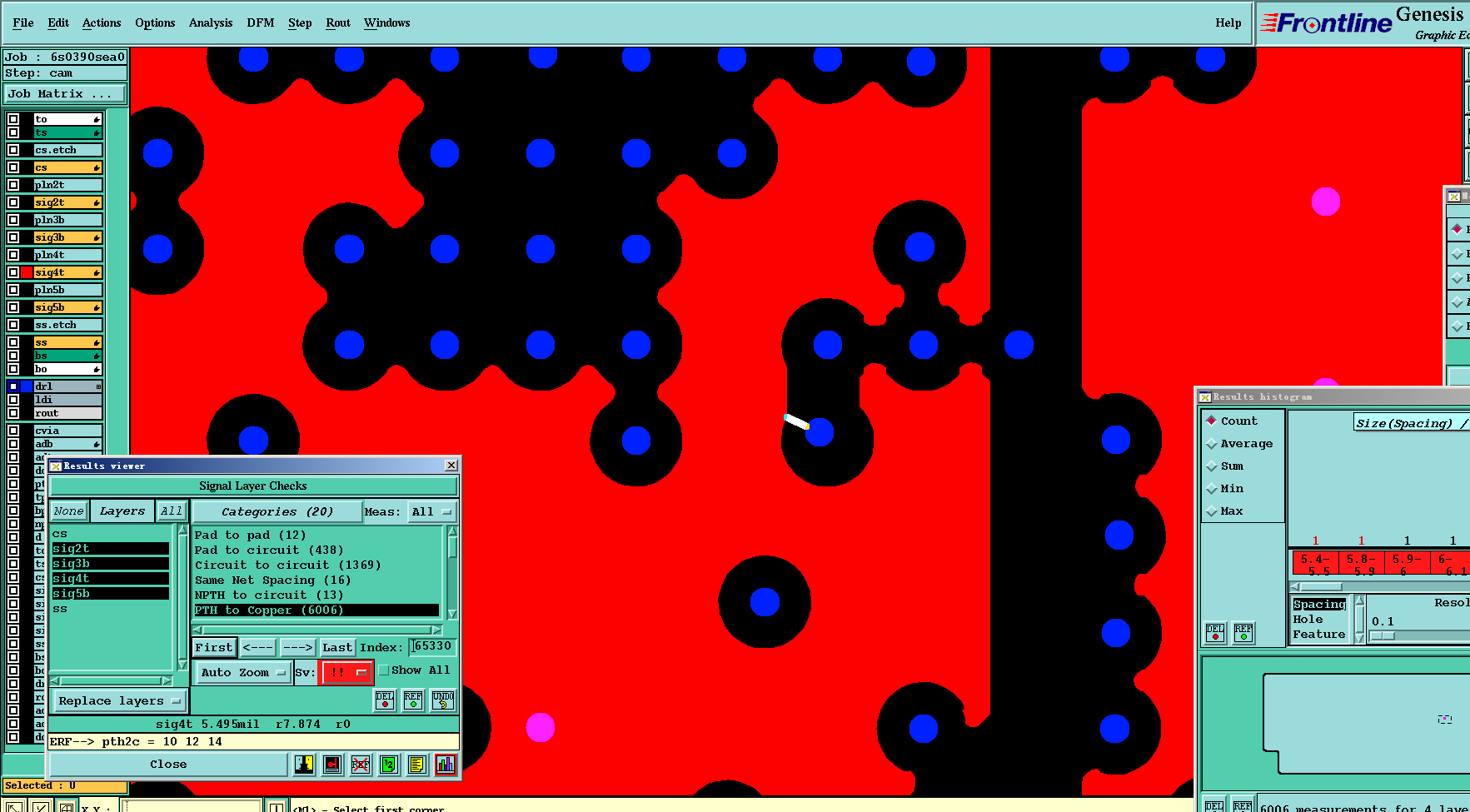Select 'Same Net Spacing (16)' category
Screen dimensions: 1470x812
coord(272,580)
